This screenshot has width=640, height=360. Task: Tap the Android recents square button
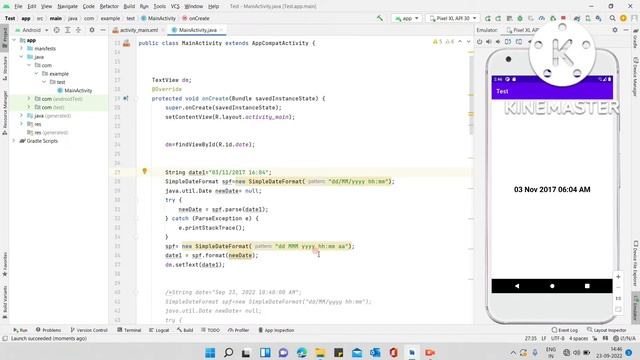click(587, 286)
